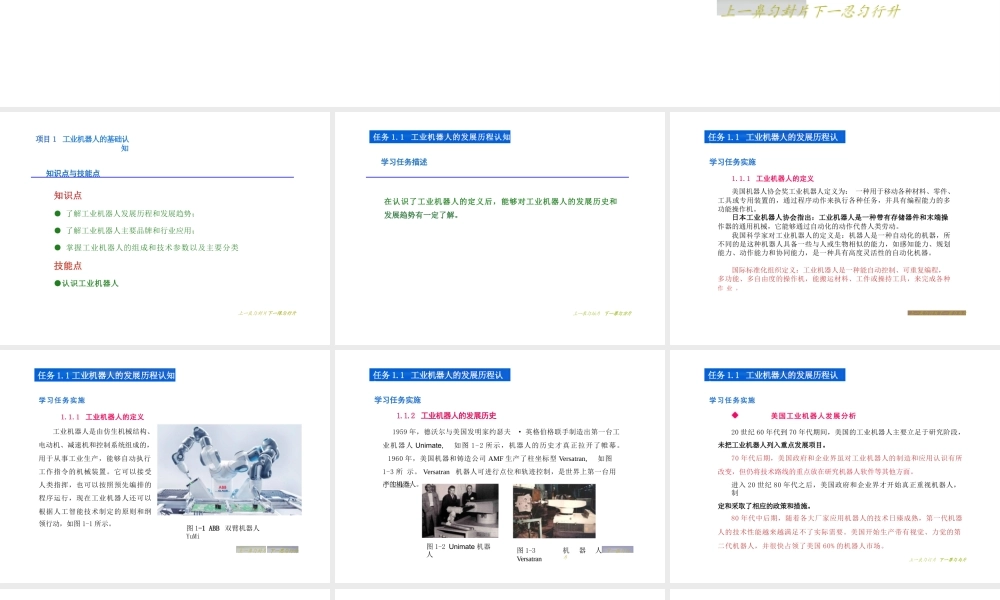1000x600 pixels.
Task: Click heading 1.1.1 工业机器人的定义 on text-only slide
Action: [x=772, y=179]
